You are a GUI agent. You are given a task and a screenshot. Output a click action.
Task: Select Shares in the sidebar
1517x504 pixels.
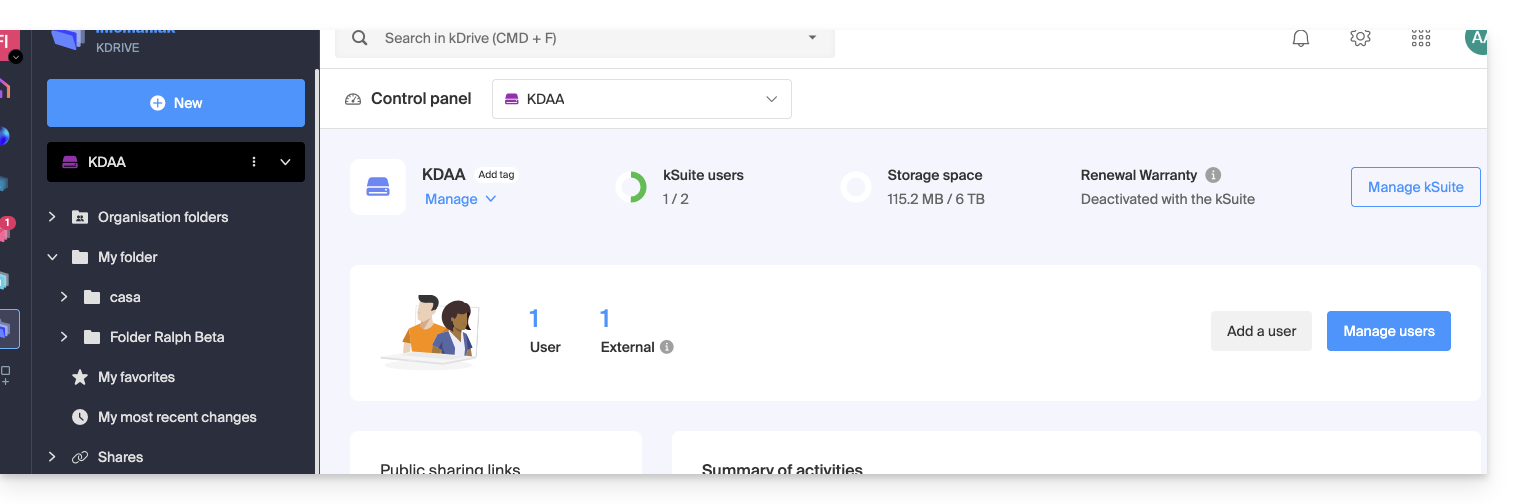coord(120,457)
